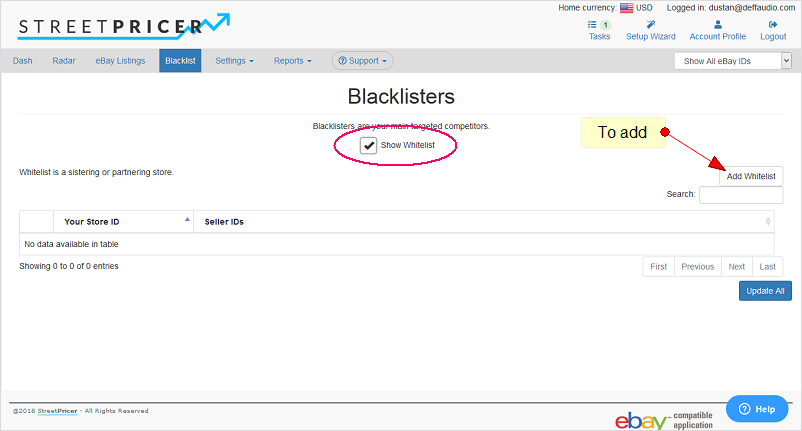Image resolution: width=802 pixels, height=431 pixels.
Task: Open the Show All eBay IDs selector
Action: tap(733, 61)
